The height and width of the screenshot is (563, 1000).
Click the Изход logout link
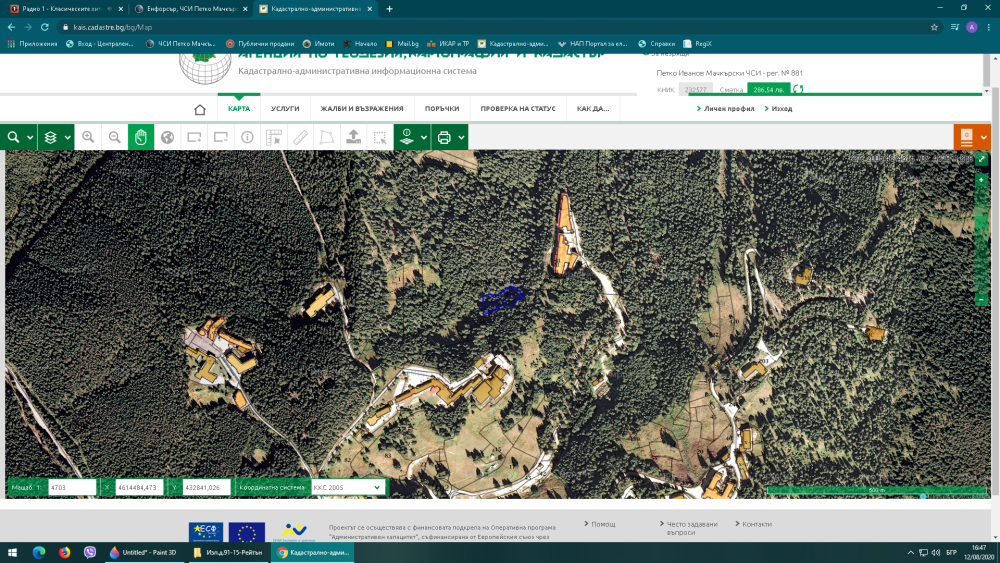781,108
